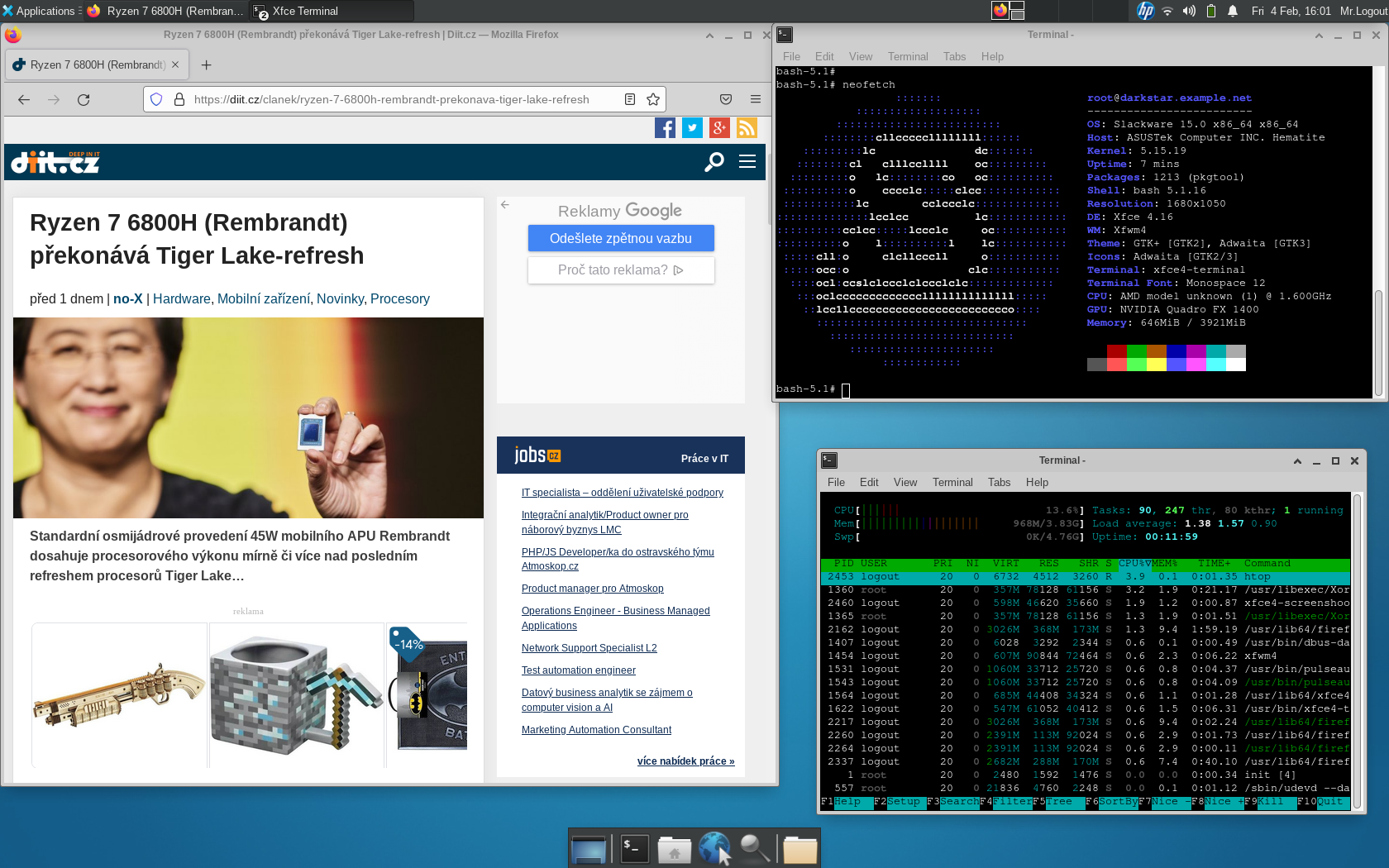Open diit.cz Google Plus icon
This screenshot has height=868, width=1389.
point(720,127)
